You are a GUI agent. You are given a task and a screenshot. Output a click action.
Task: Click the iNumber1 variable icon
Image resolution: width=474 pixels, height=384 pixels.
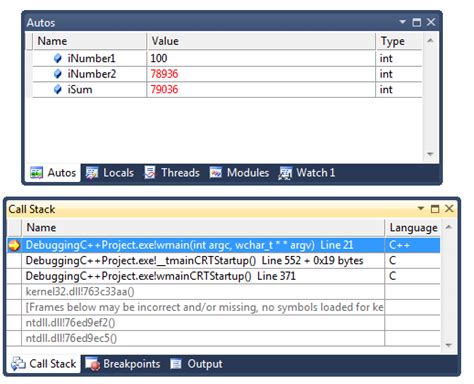58,58
